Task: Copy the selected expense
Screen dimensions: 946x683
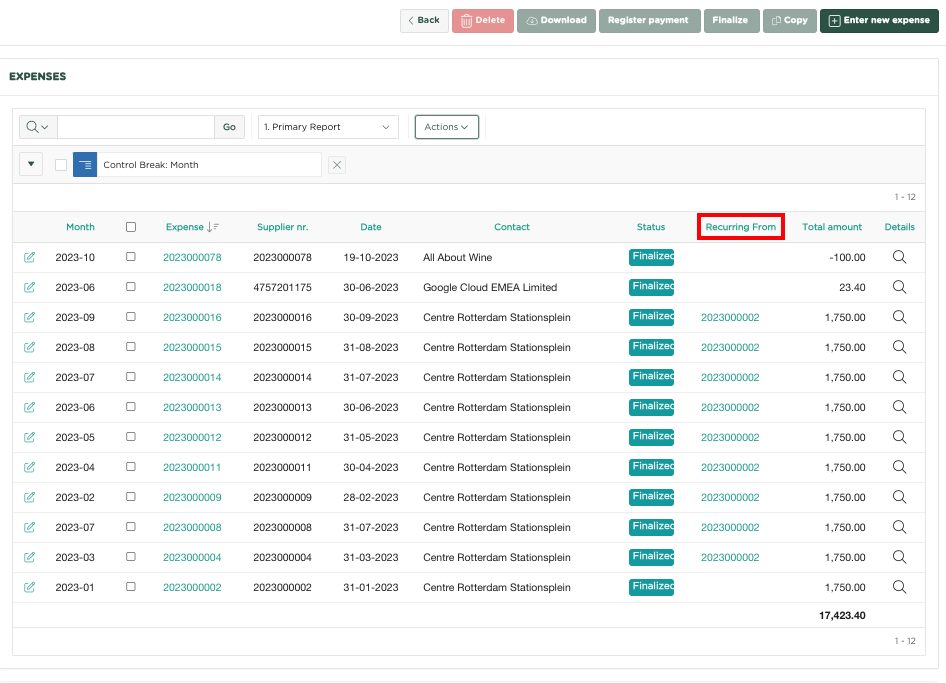Action: pyautogui.click(x=790, y=21)
